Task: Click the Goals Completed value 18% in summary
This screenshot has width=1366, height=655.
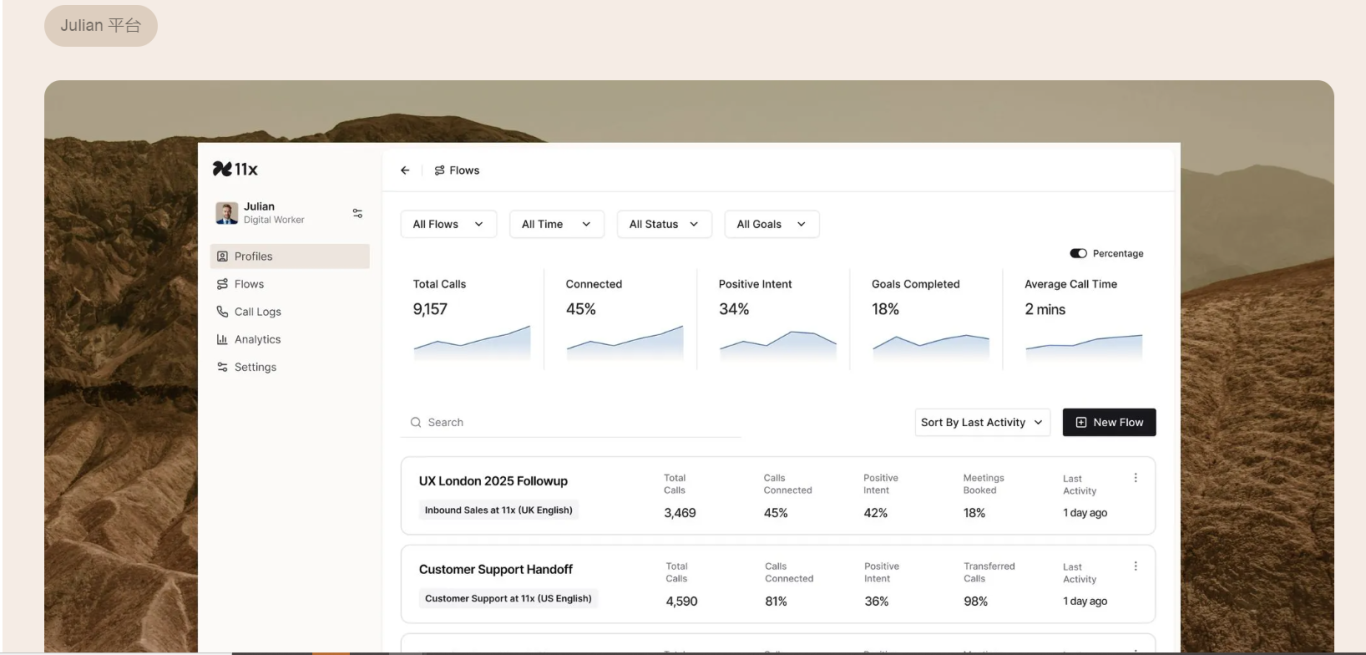Action: 886,309
